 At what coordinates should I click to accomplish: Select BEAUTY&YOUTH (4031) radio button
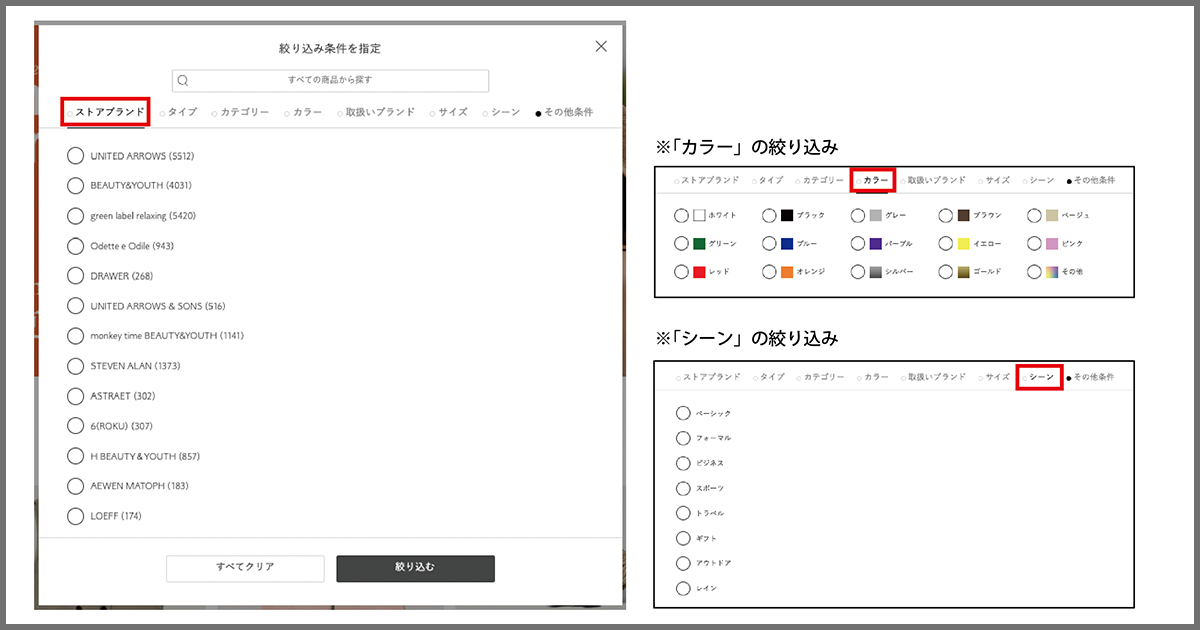coord(75,186)
